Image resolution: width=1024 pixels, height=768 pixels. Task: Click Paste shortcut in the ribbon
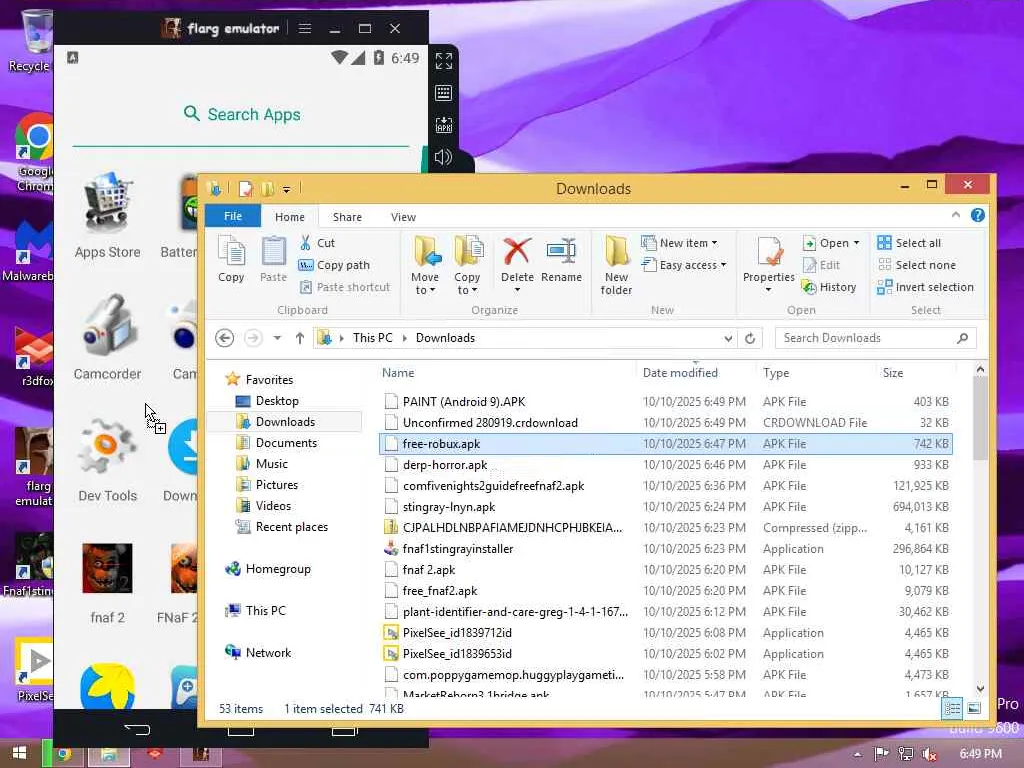pyautogui.click(x=344, y=287)
